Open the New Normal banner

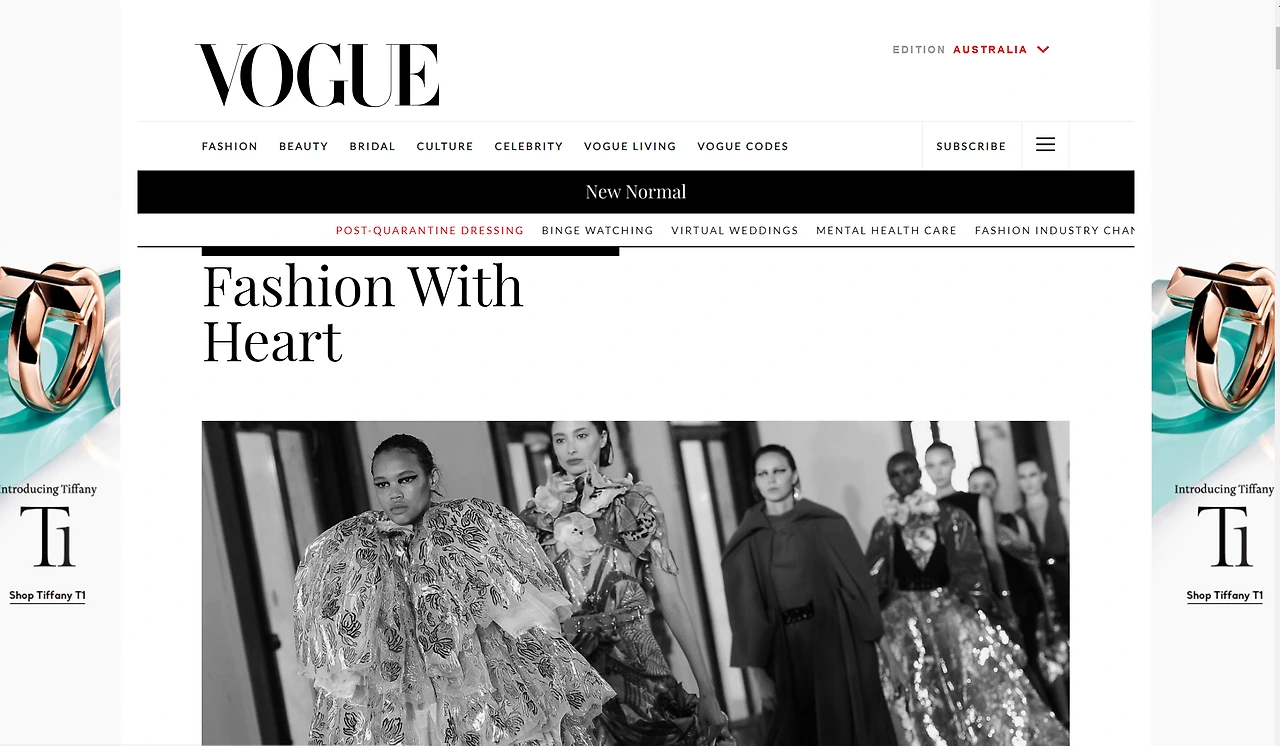coord(636,192)
